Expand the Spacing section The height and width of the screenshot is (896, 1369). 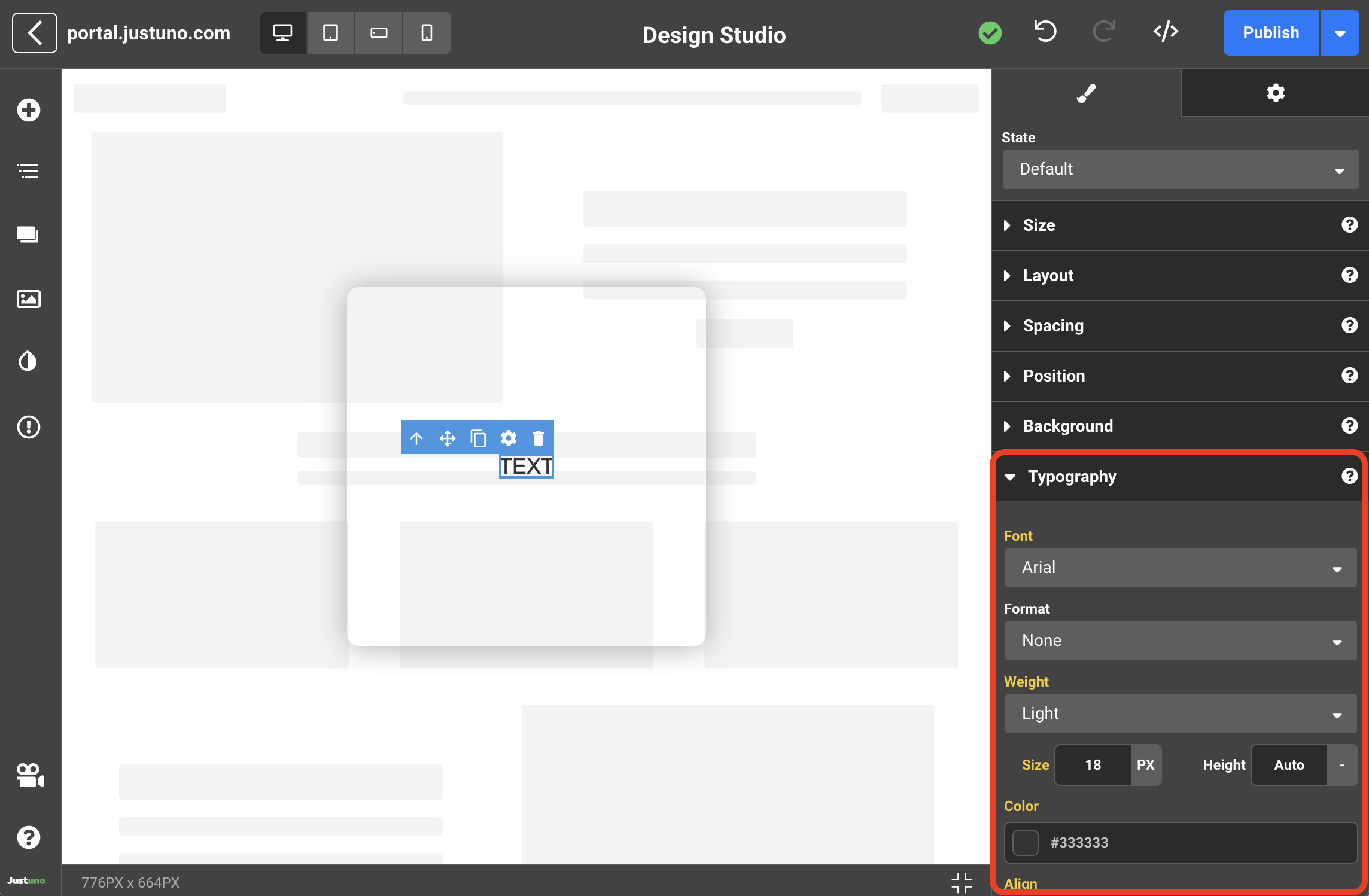point(1053,326)
